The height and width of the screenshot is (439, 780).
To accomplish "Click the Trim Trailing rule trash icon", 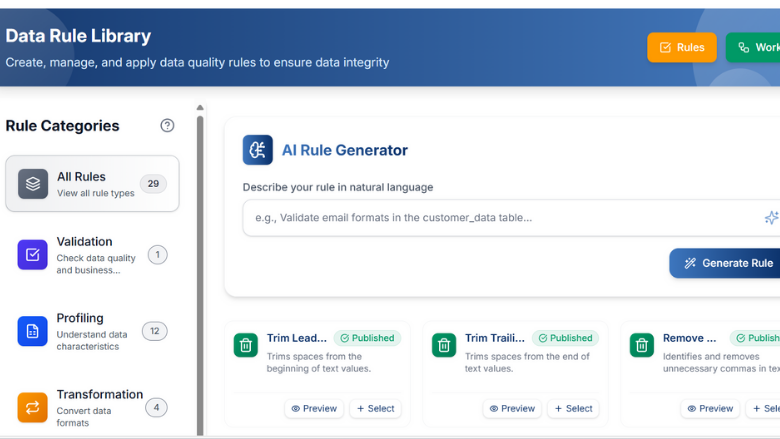I will tap(443, 345).
